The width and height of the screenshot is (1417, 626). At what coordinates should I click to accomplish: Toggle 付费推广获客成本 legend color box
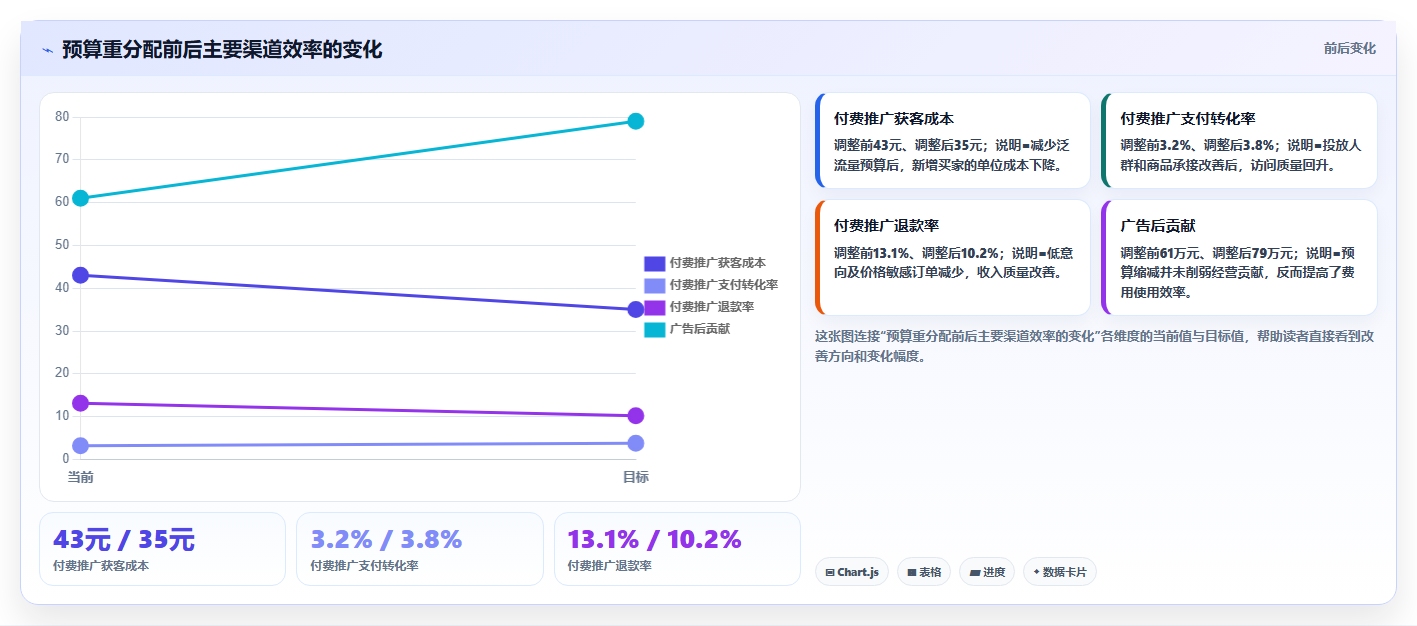654,263
